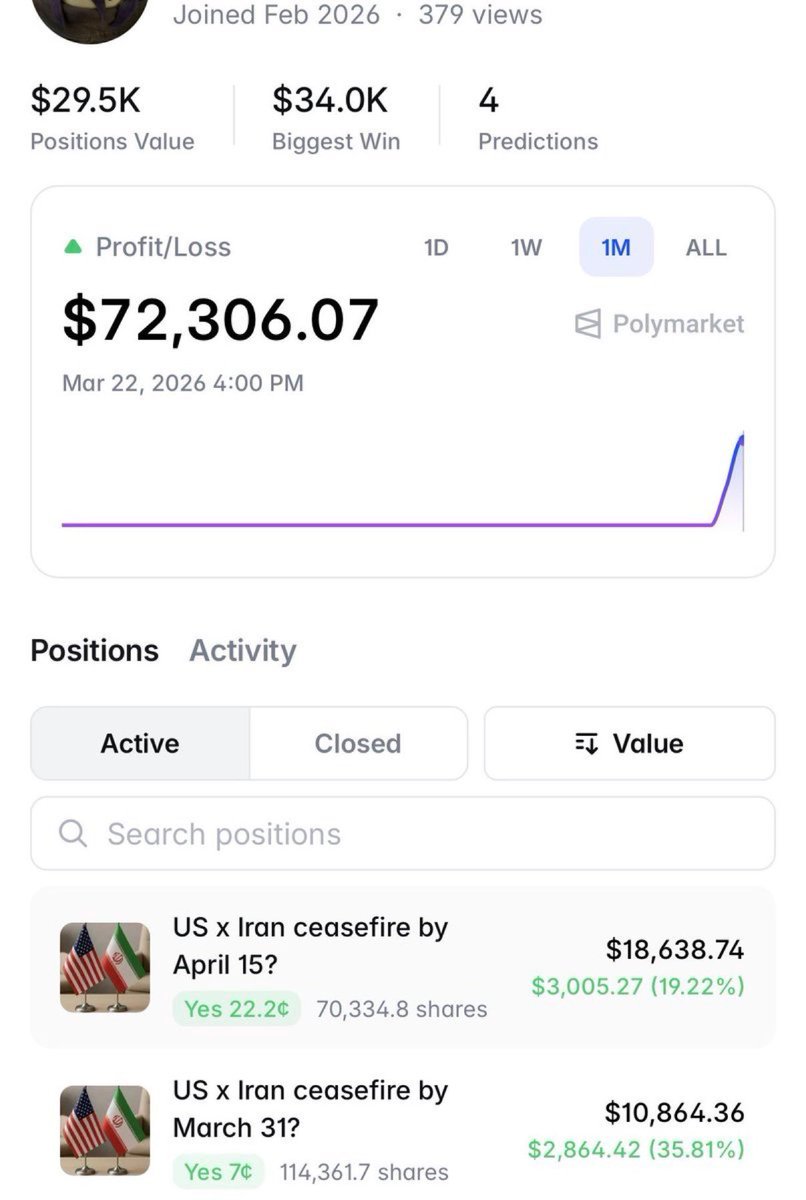Screen dimensions: 806x1200
Task: Tap the profile avatar picture
Action: (90, 15)
